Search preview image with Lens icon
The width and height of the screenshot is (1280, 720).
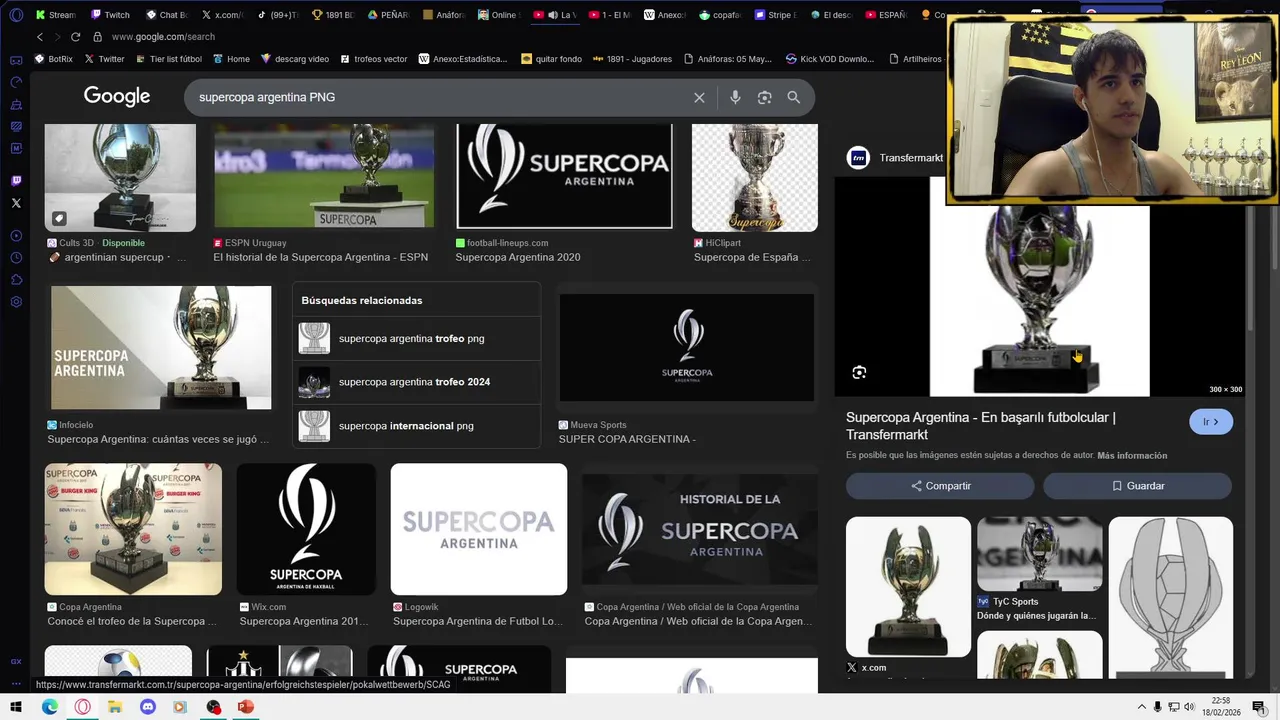pos(859,373)
